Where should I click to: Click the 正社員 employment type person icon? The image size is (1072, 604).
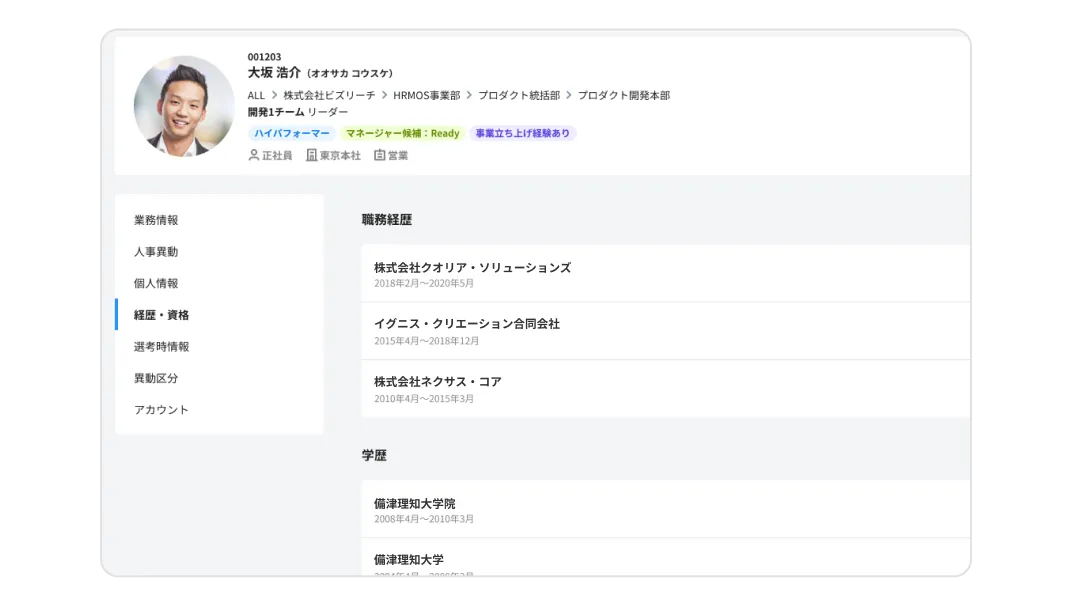253,156
